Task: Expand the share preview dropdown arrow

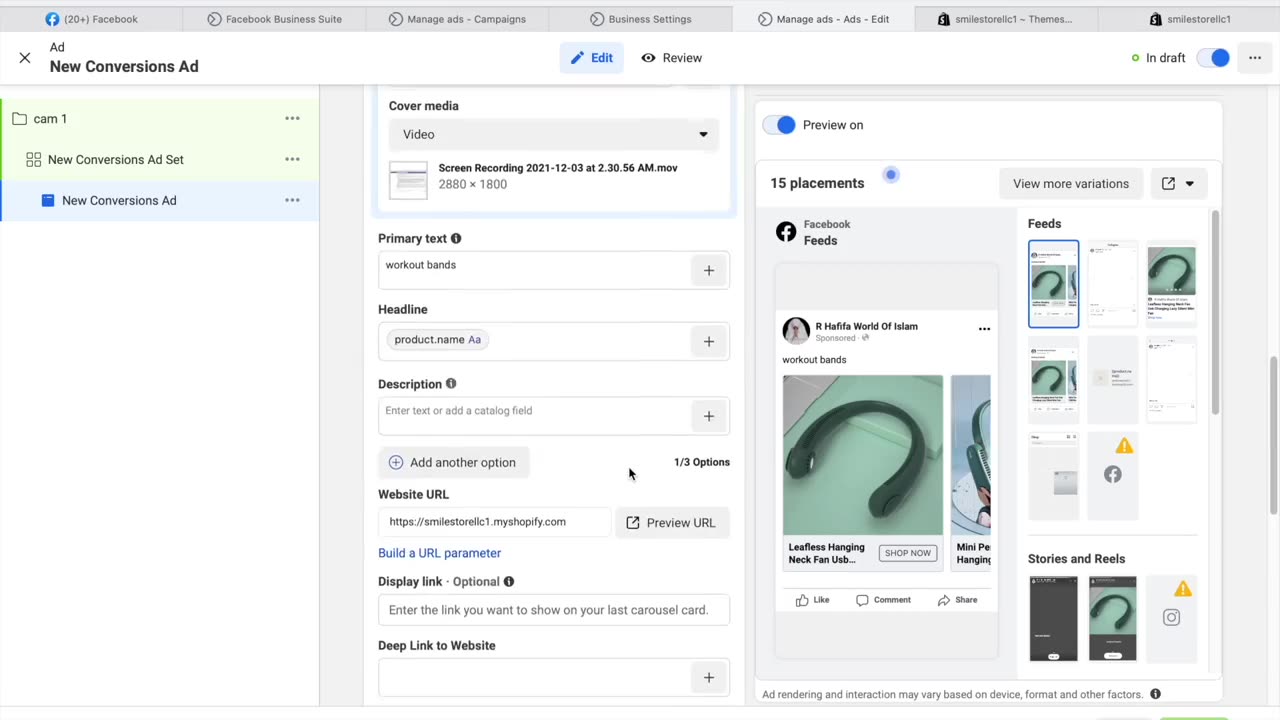Action: pyautogui.click(x=1190, y=184)
